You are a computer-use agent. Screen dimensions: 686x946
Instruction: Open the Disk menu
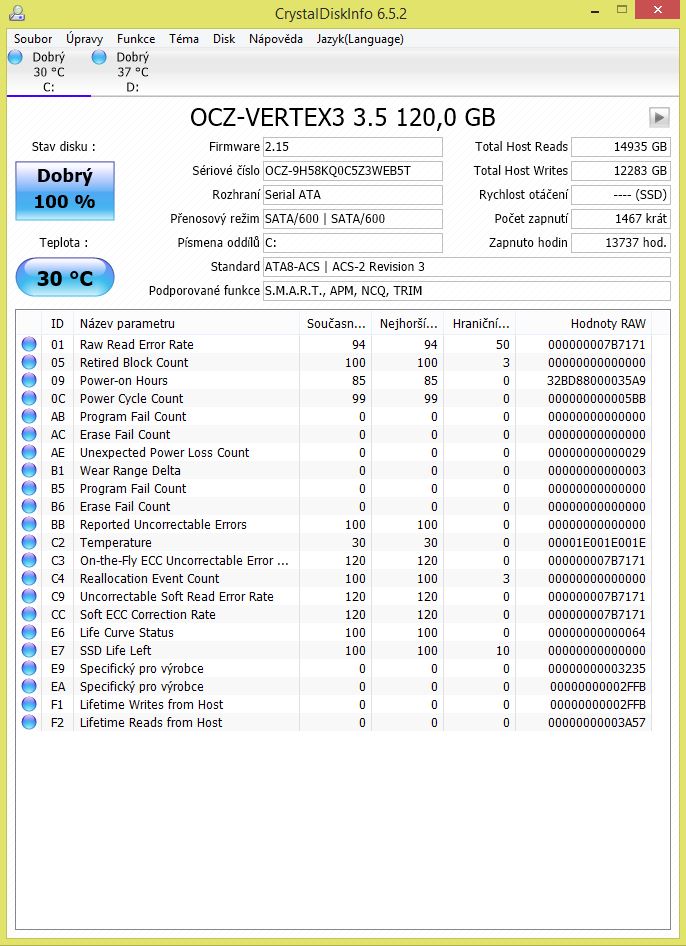[224, 39]
